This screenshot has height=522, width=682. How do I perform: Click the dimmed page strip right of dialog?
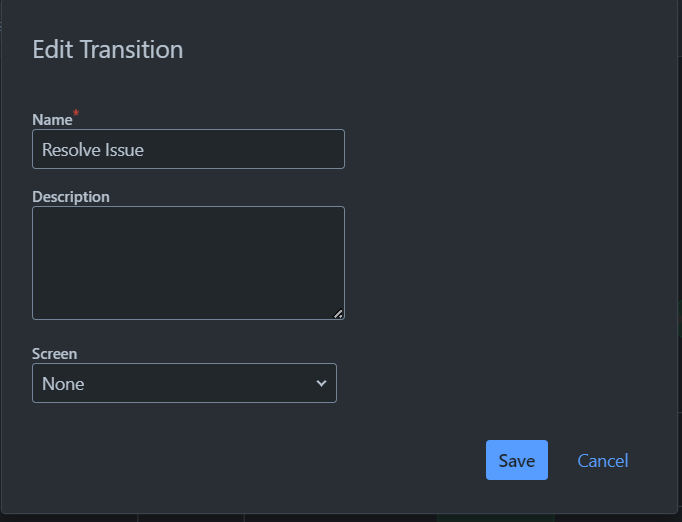(680, 261)
